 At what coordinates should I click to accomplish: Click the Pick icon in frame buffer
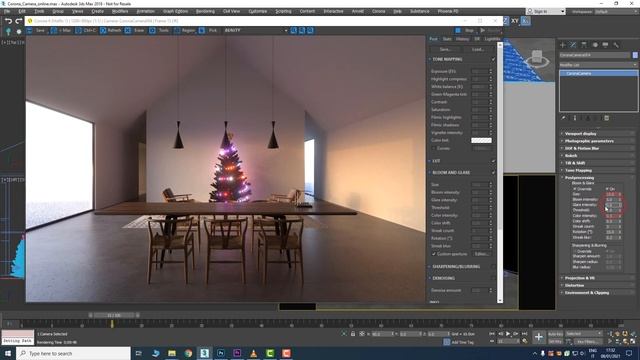(202, 31)
